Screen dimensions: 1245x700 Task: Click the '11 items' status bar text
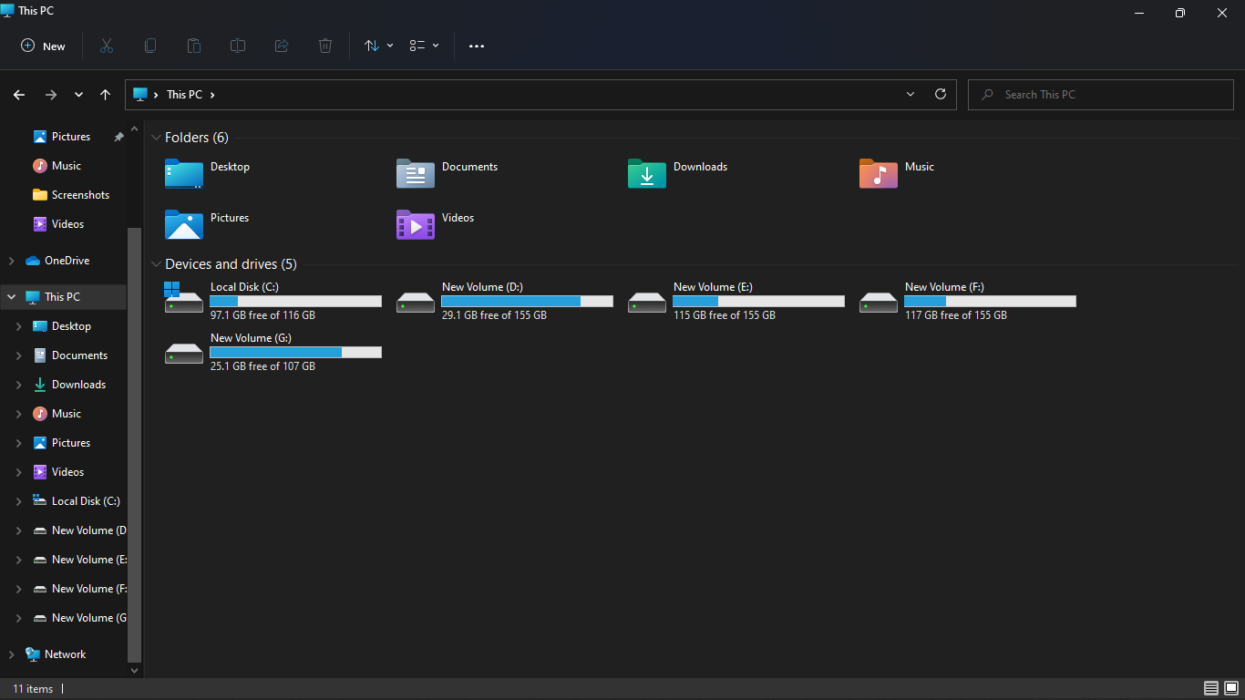pos(33,689)
